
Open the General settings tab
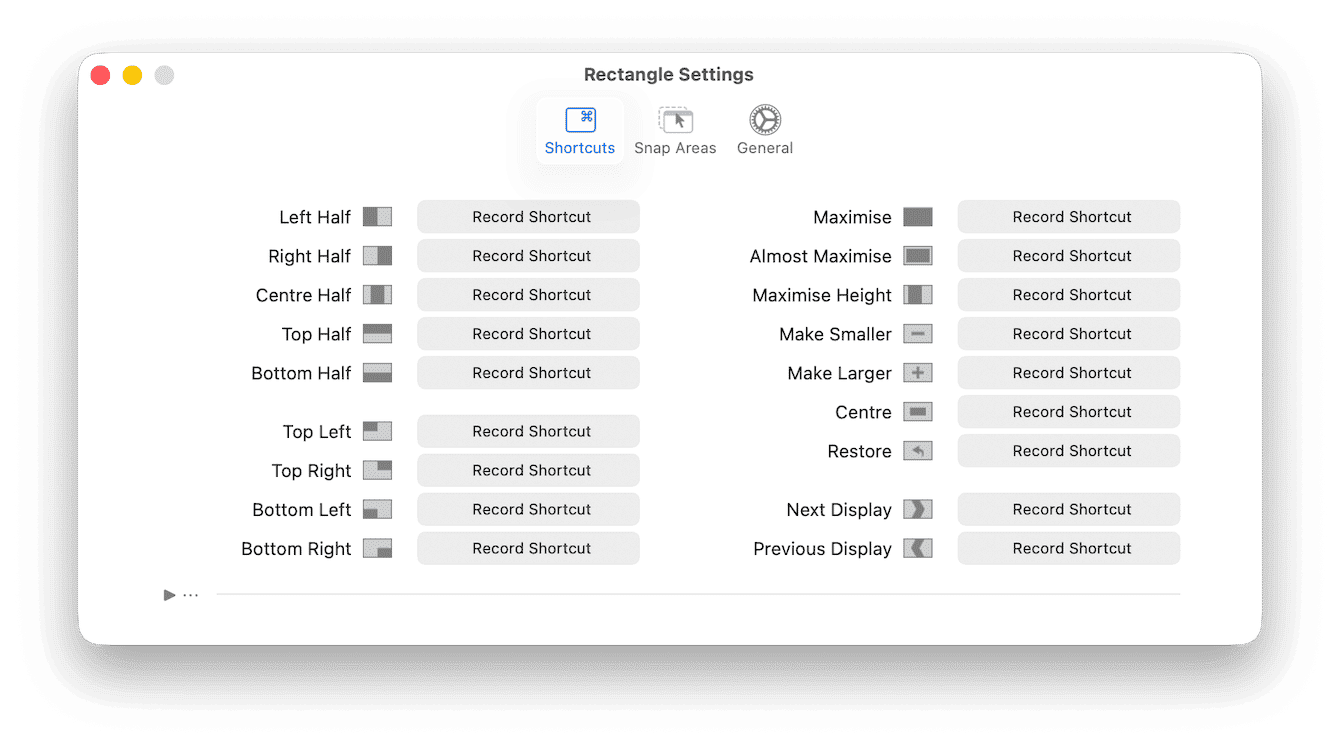tap(765, 131)
